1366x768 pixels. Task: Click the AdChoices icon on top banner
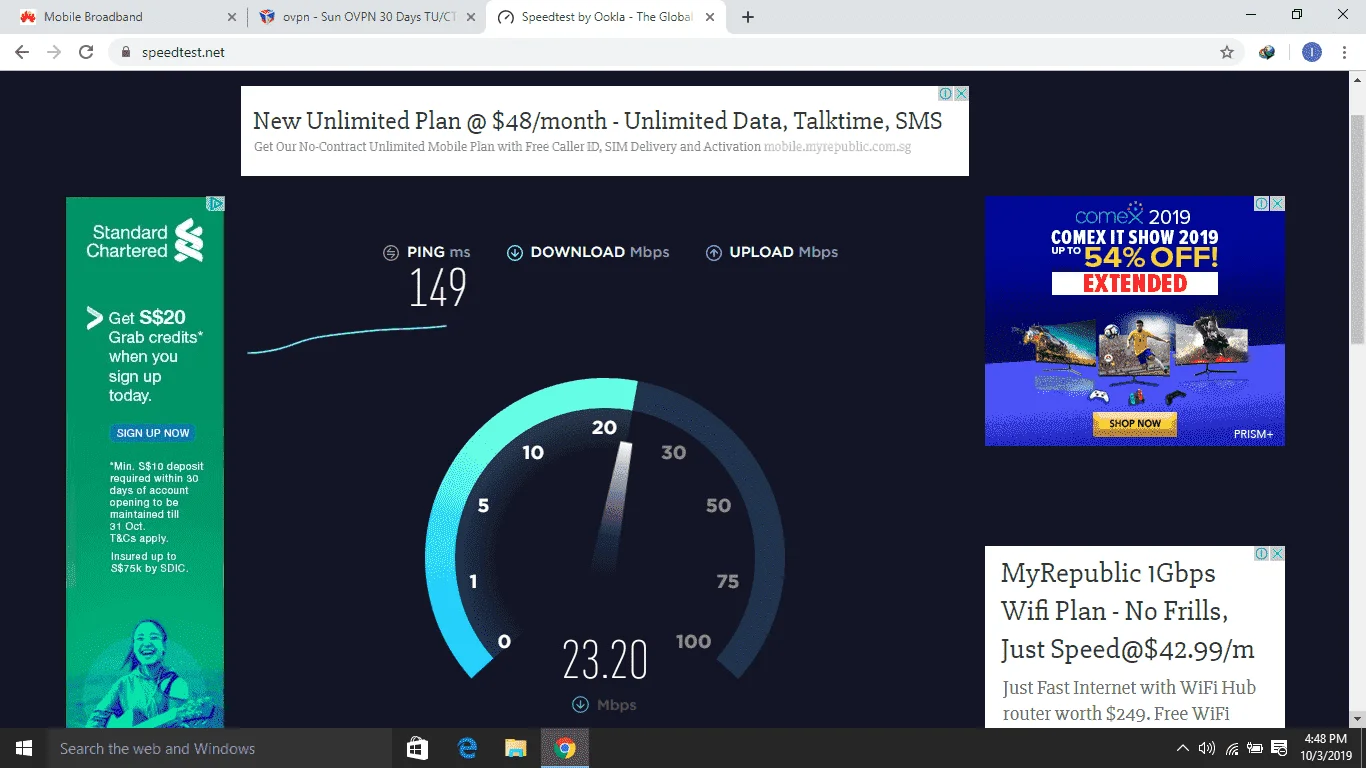point(945,94)
